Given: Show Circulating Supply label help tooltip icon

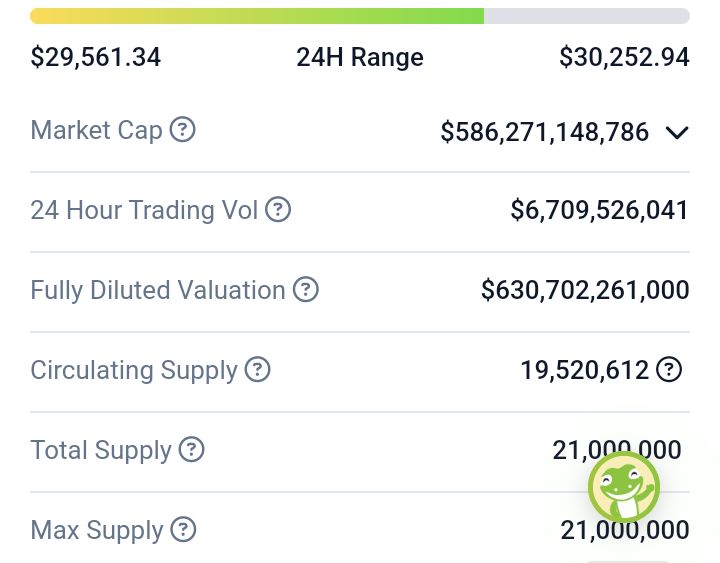Looking at the screenshot, I should coord(257,370).
